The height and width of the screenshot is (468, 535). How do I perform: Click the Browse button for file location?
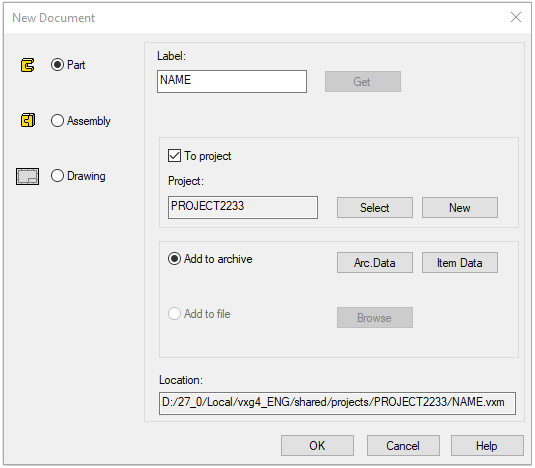(x=375, y=318)
